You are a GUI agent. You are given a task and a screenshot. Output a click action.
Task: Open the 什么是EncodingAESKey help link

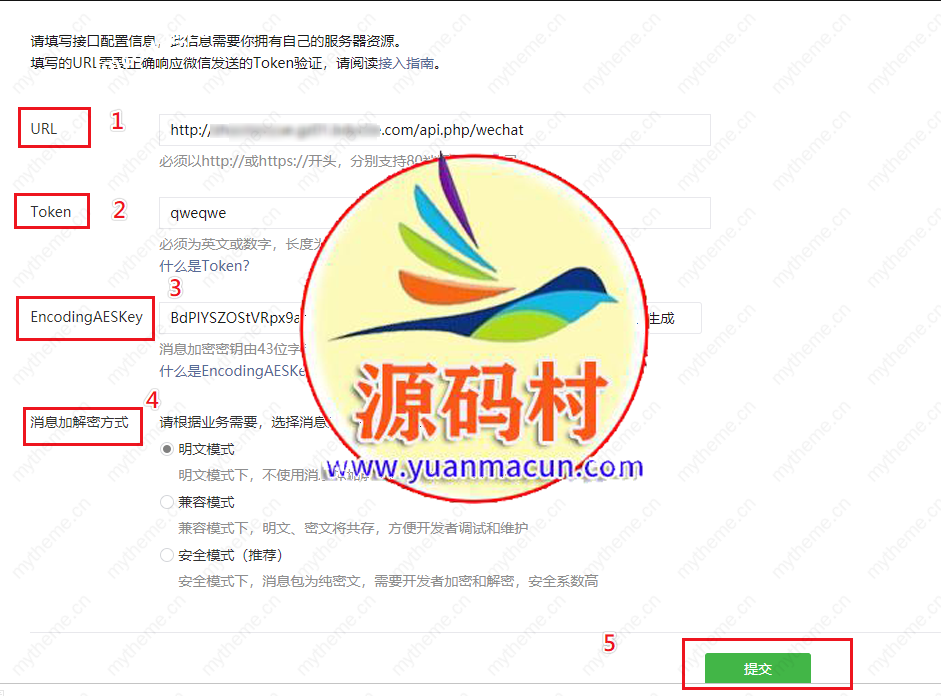point(233,371)
